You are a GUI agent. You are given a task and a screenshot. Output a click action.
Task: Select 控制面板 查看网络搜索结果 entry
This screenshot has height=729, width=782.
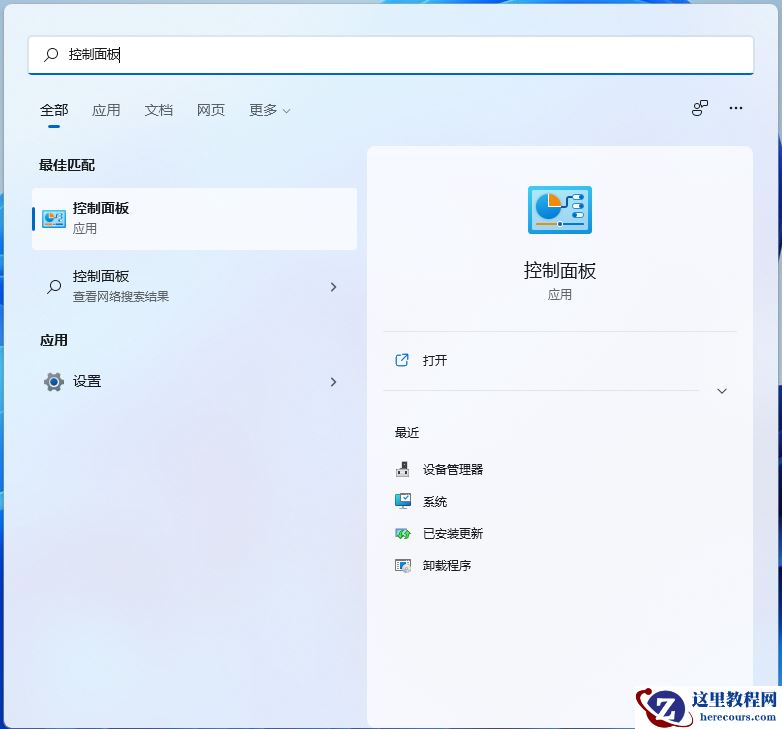[195, 287]
